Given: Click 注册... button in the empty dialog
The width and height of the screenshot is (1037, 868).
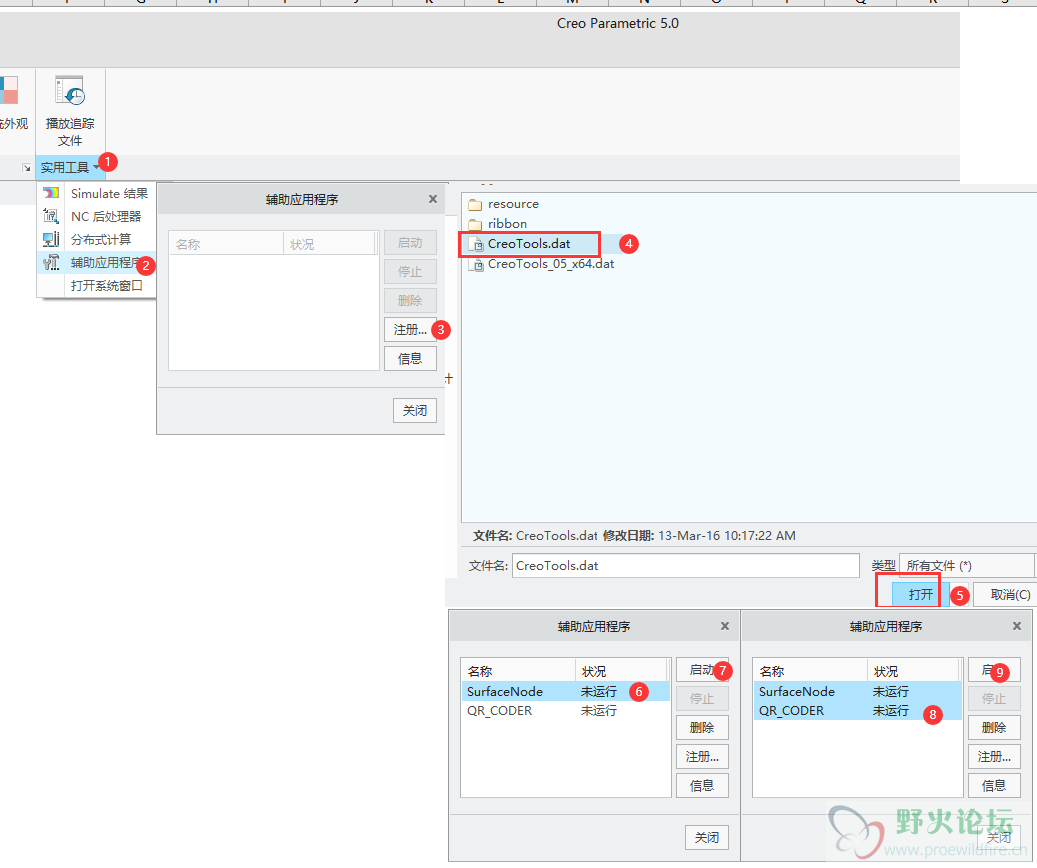Looking at the screenshot, I should pos(410,329).
